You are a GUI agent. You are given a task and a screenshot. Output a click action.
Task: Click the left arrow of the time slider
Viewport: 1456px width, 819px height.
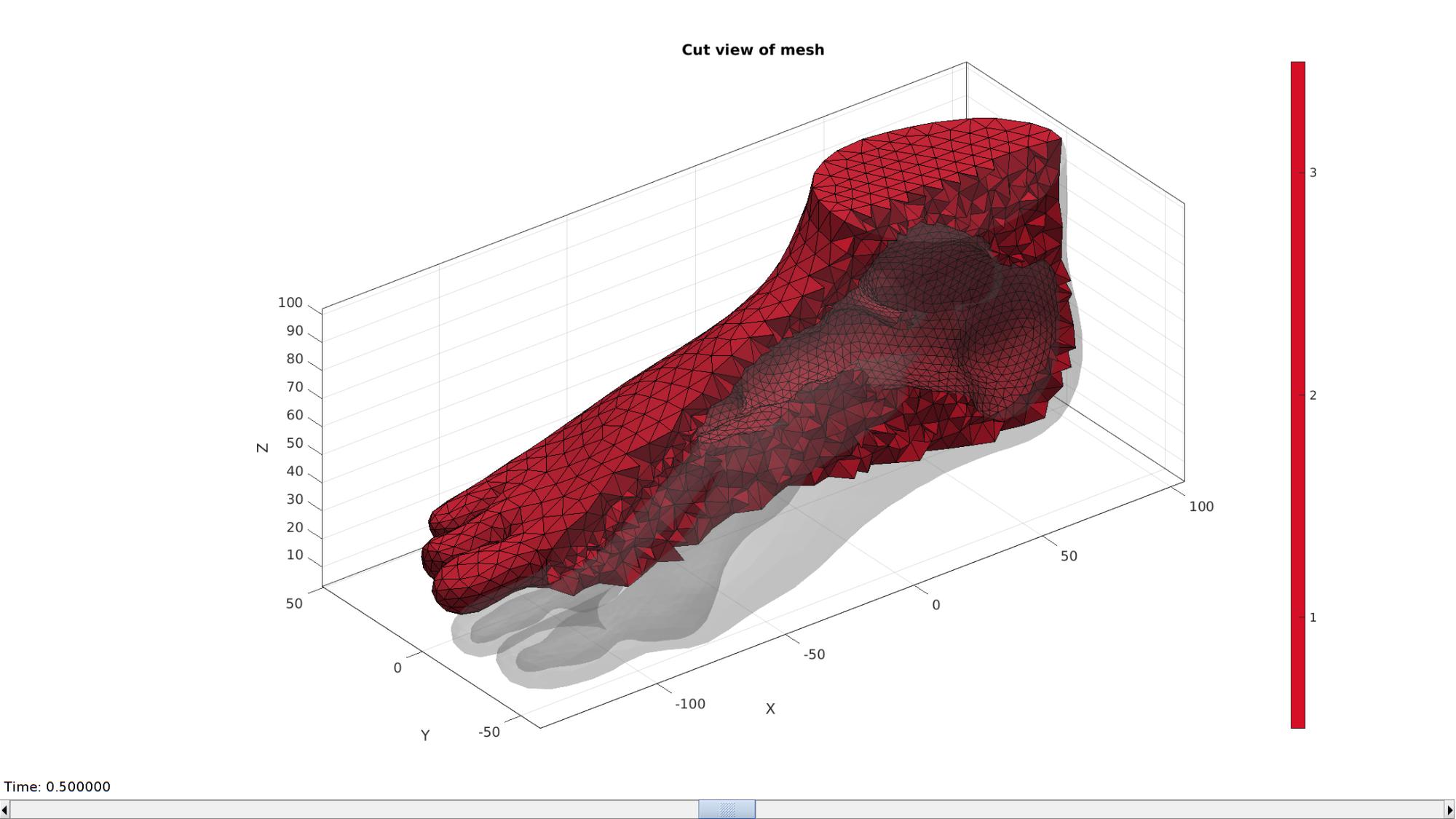tap(5, 810)
